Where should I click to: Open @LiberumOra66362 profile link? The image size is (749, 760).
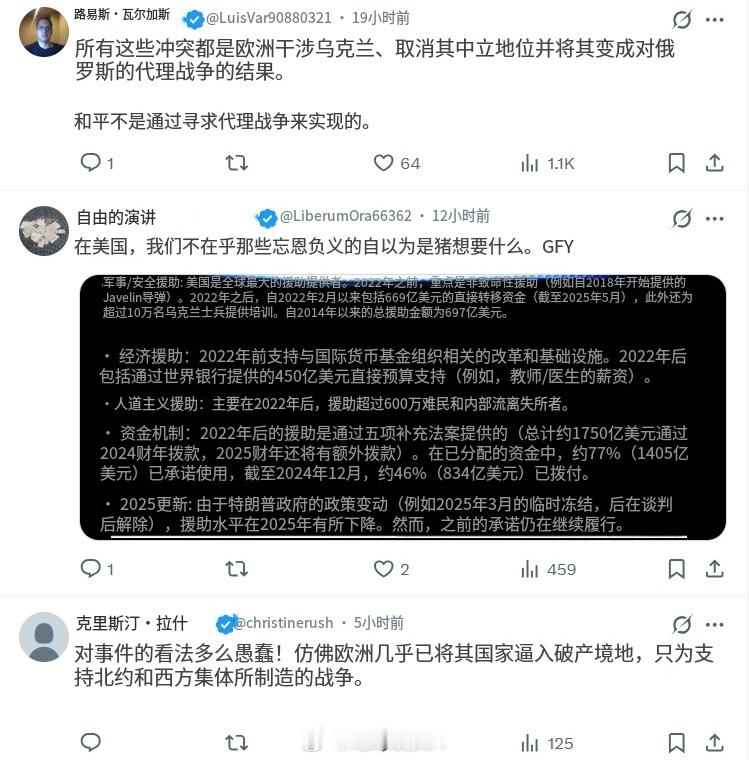(x=346, y=216)
